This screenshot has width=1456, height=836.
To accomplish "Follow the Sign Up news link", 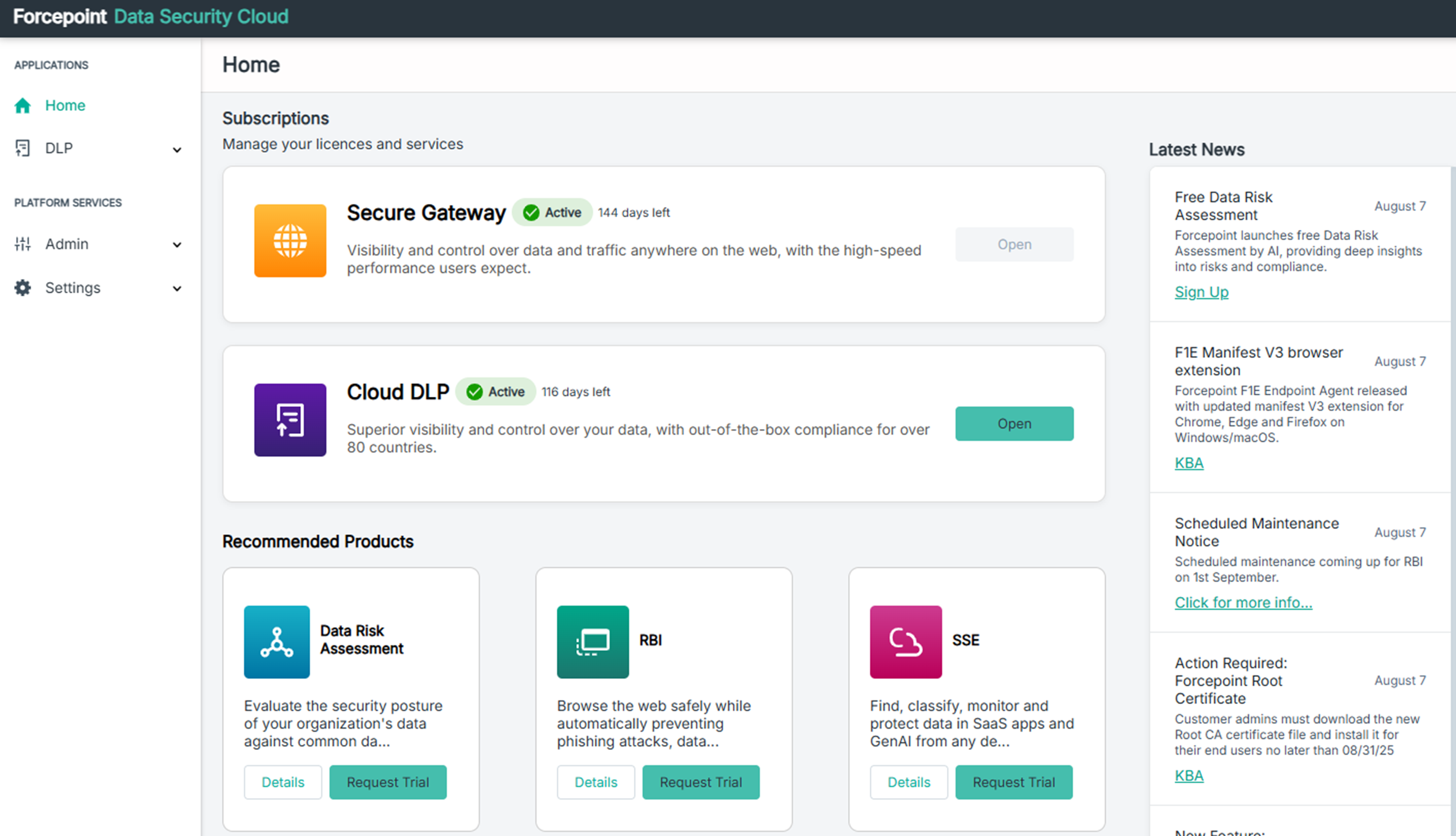I will (x=1201, y=292).
